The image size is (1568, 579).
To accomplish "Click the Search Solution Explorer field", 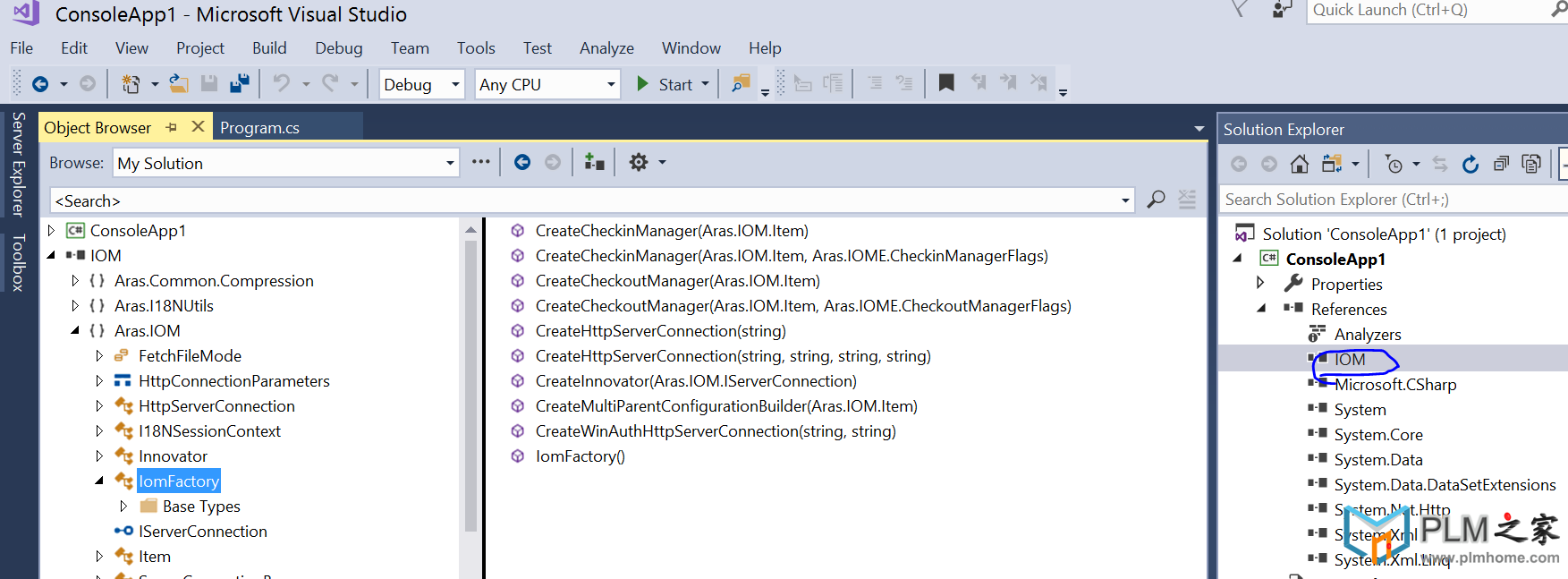I will (1394, 200).
